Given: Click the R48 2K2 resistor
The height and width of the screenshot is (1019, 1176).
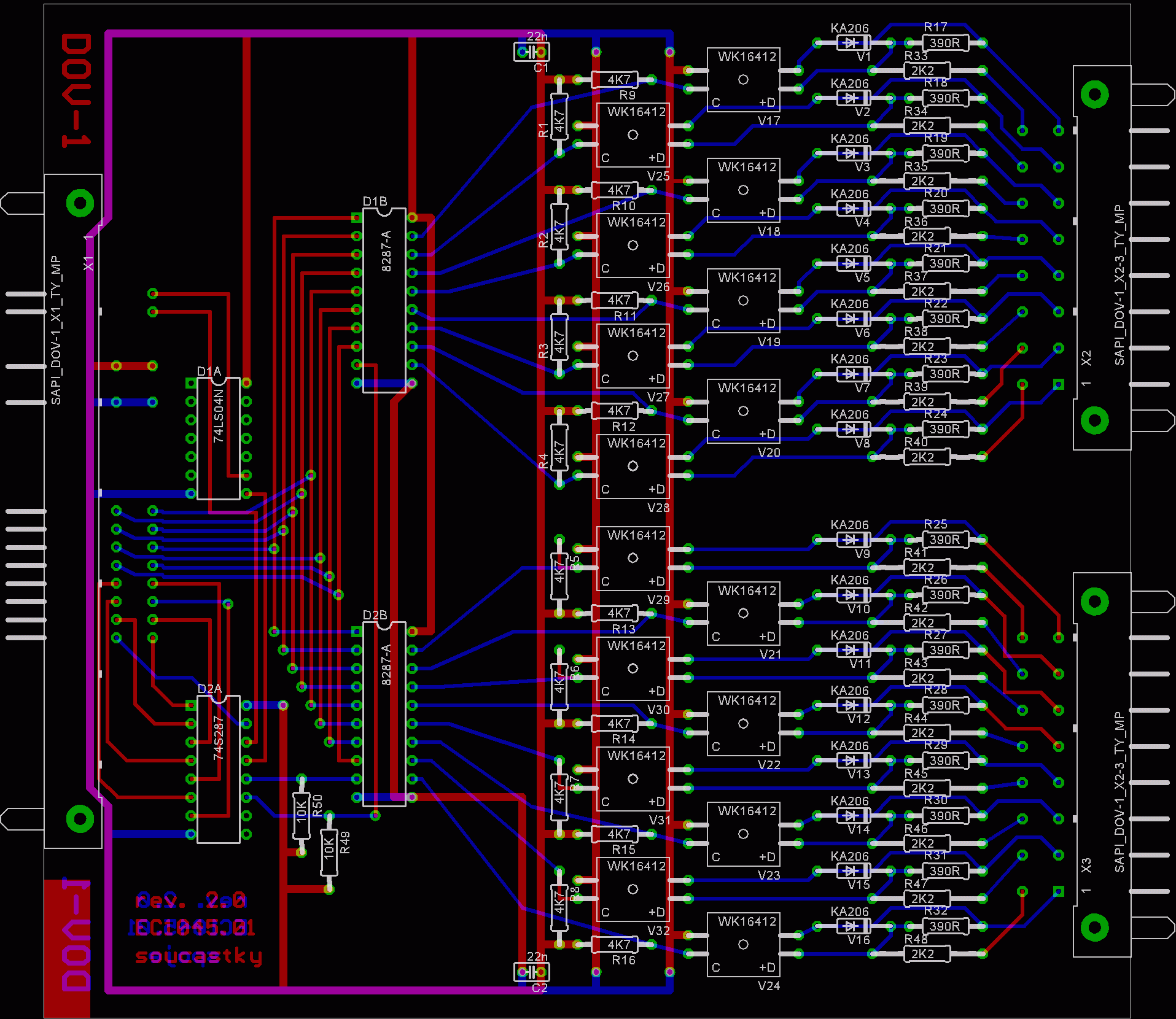Looking at the screenshot, I should (926, 954).
